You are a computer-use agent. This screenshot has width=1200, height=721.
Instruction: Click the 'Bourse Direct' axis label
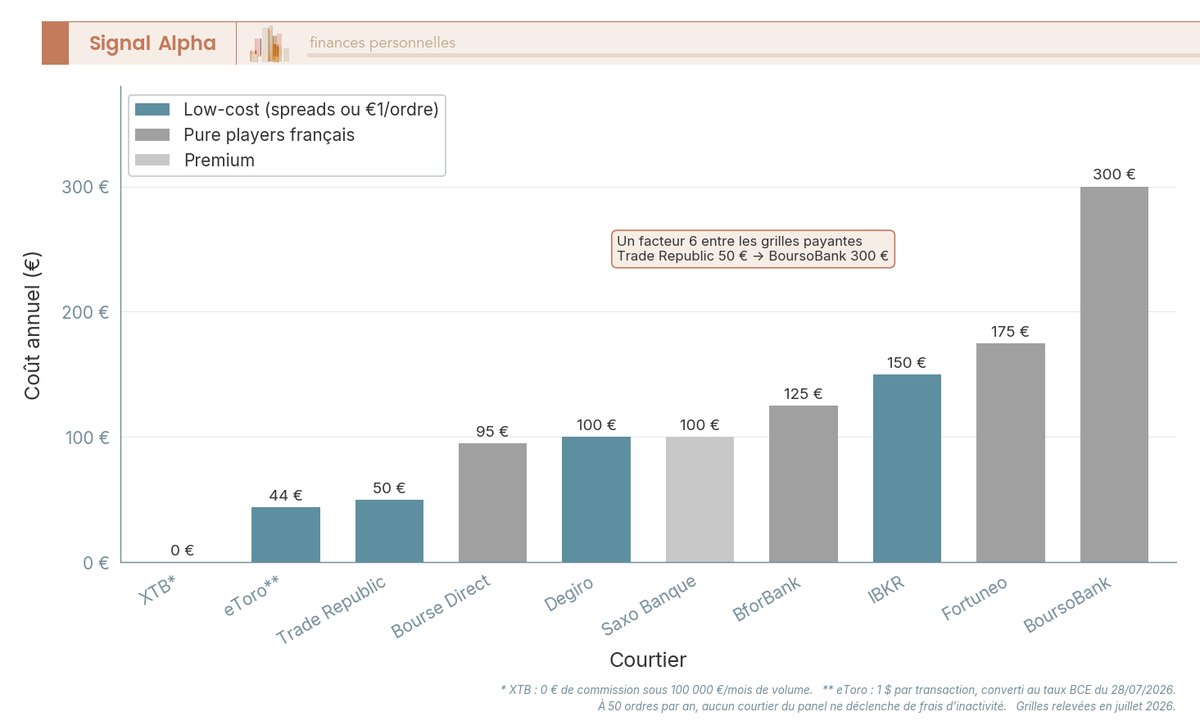pos(441,606)
